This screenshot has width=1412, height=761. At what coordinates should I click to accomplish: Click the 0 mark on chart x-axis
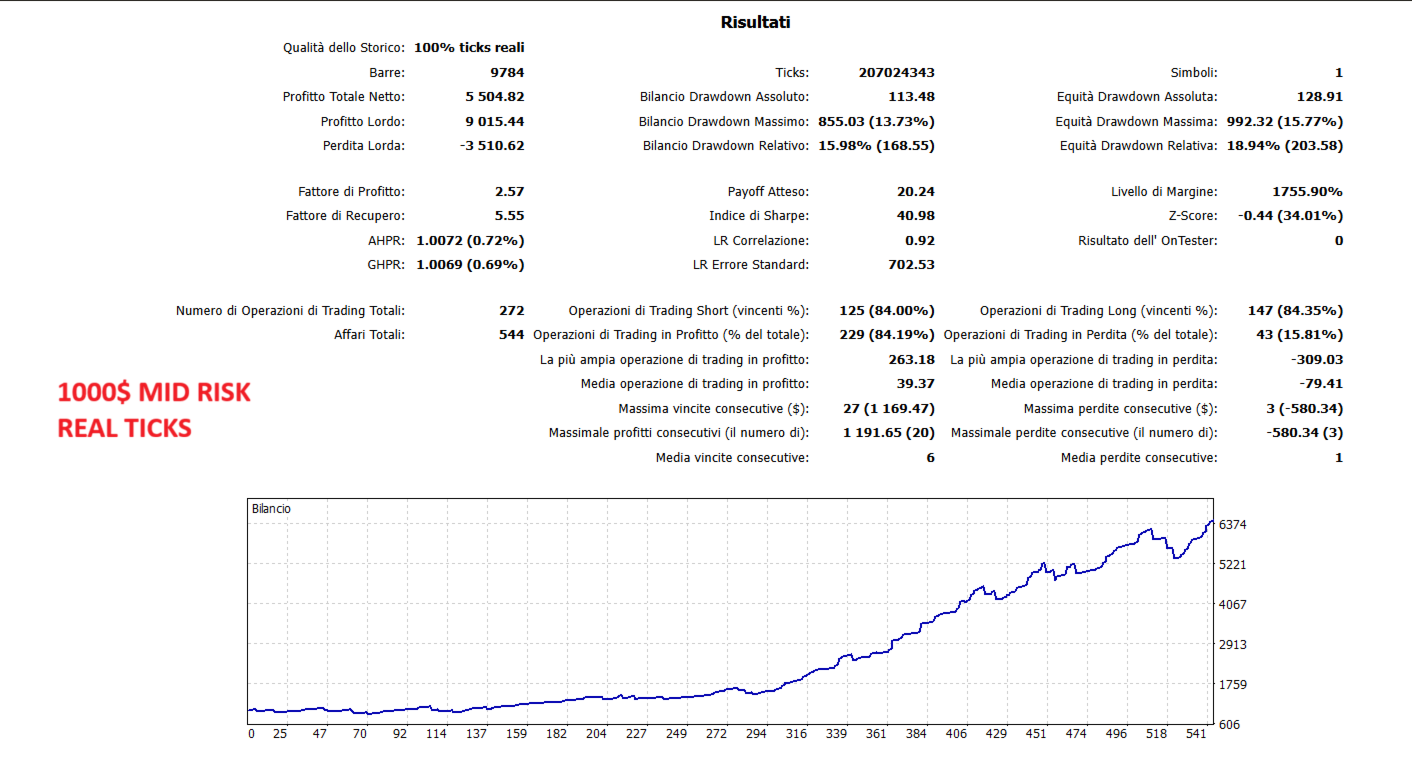[251, 734]
